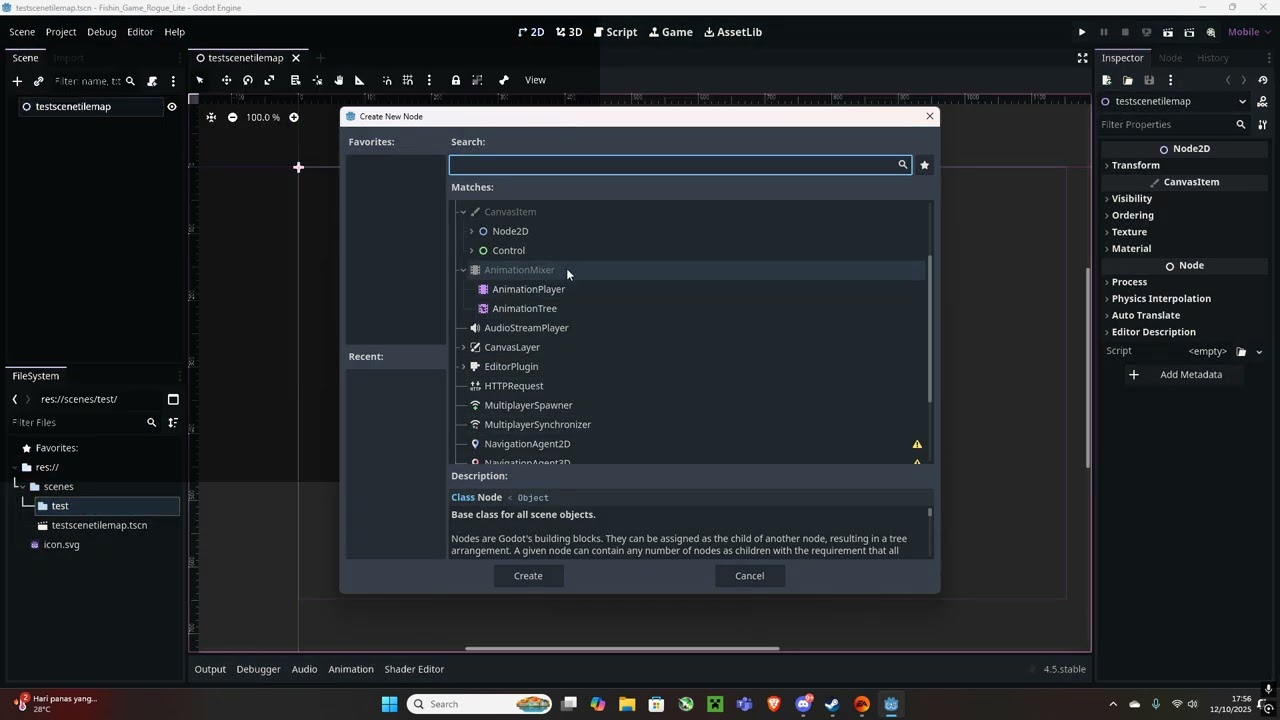Zoom in with the plus icon
Viewport: 1280px width, 720px height.
point(294,117)
